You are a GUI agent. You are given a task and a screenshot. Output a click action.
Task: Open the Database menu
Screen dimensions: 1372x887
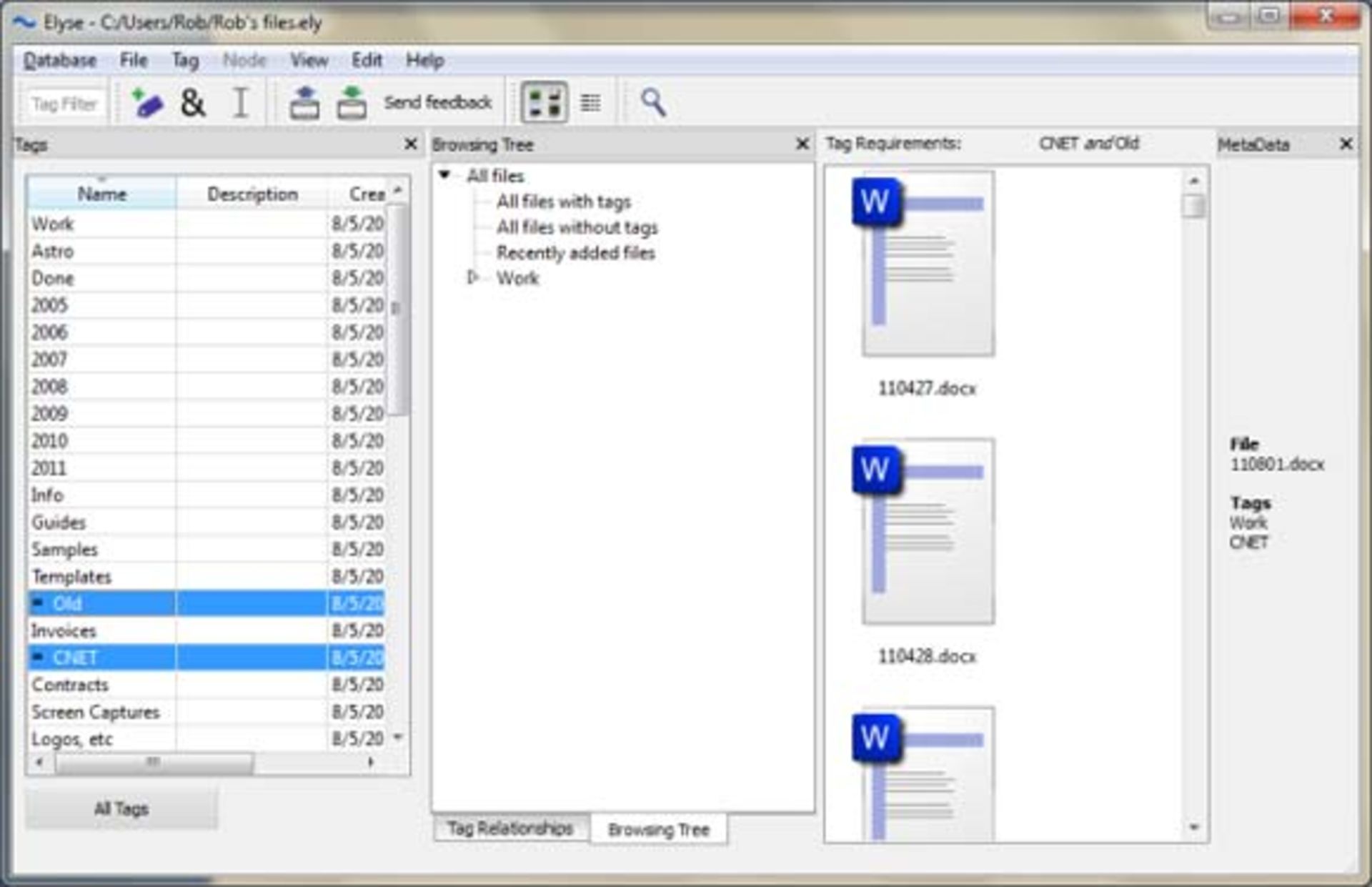point(60,61)
